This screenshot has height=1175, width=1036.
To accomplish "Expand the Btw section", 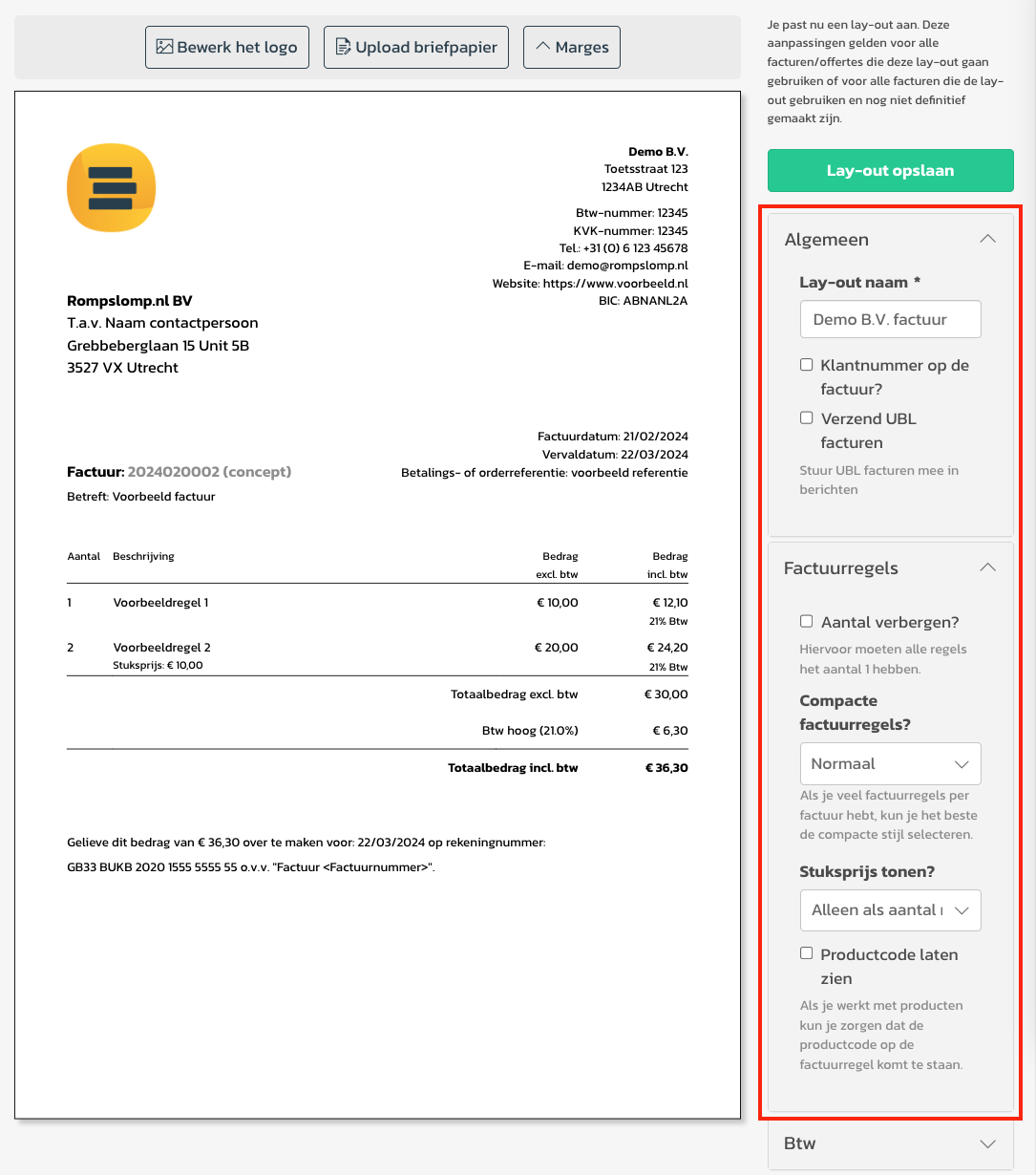I will click(x=990, y=1143).
